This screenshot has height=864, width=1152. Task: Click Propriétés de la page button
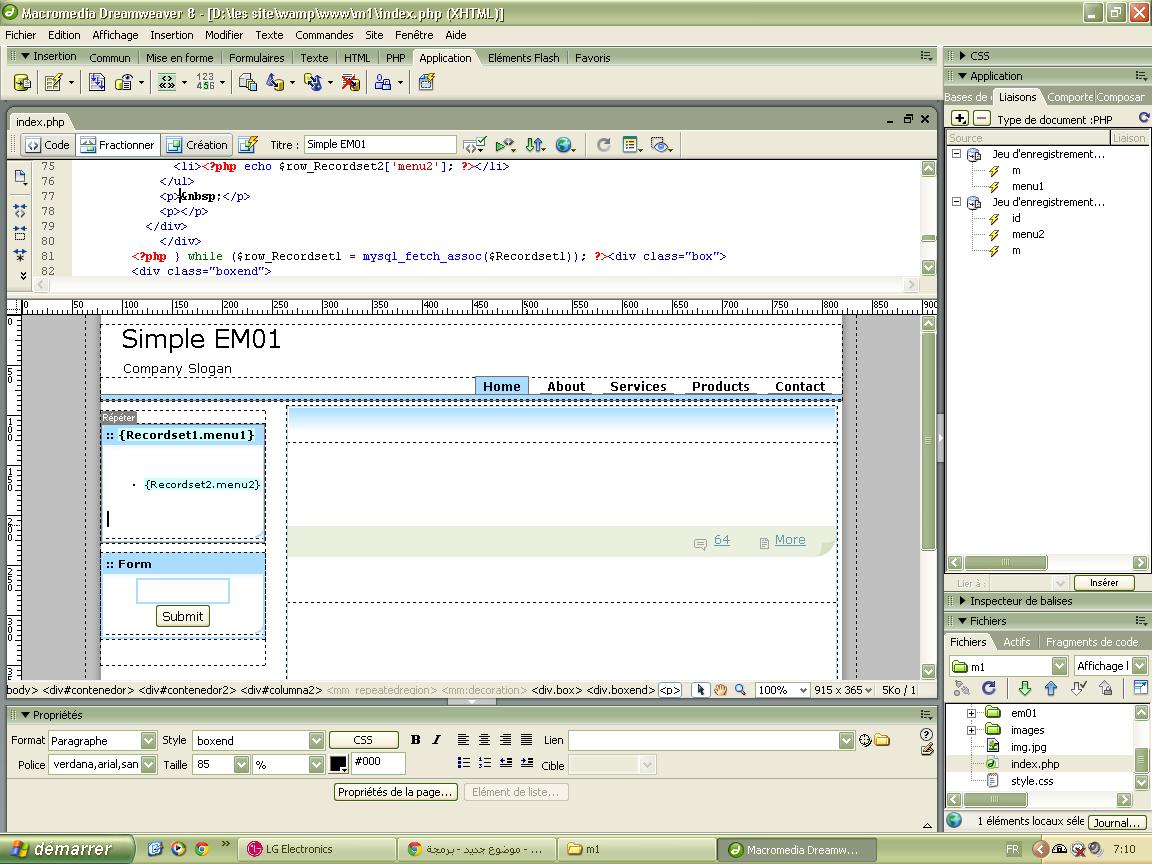[395, 792]
